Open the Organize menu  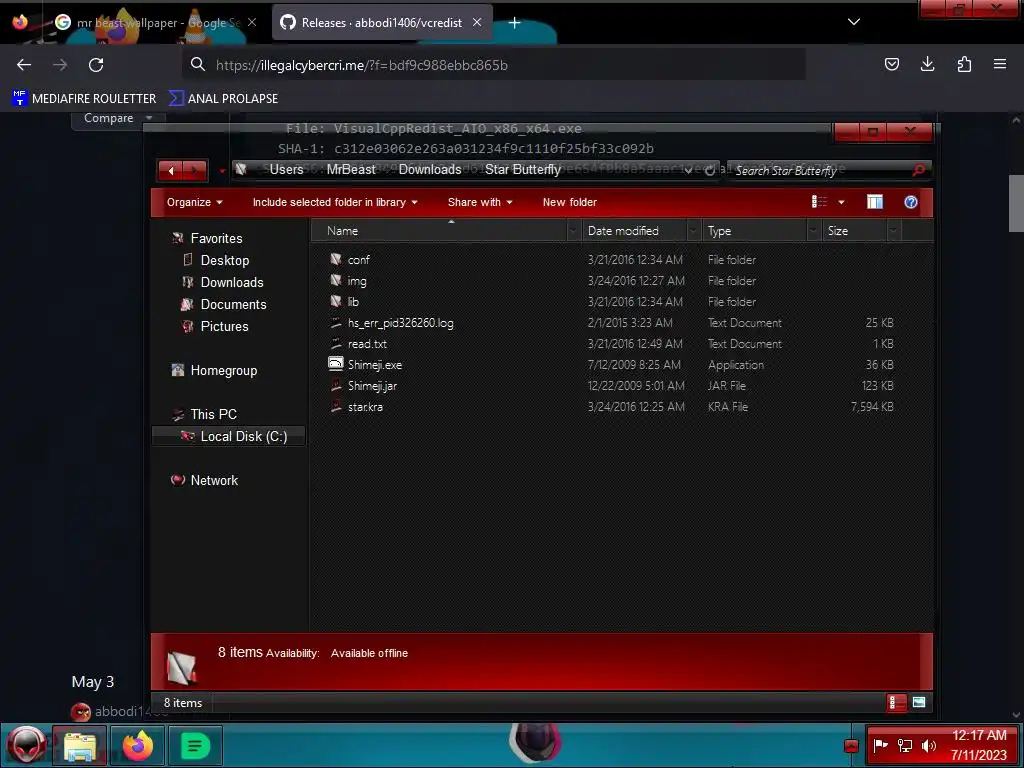195,202
